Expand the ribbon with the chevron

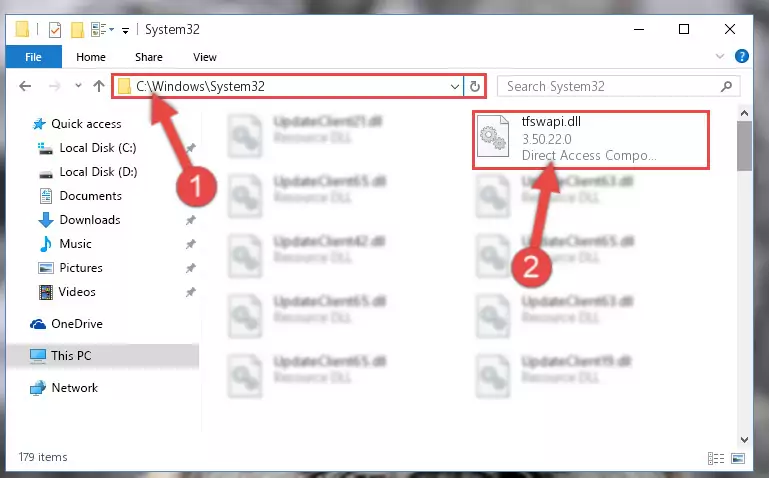pos(719,56)
